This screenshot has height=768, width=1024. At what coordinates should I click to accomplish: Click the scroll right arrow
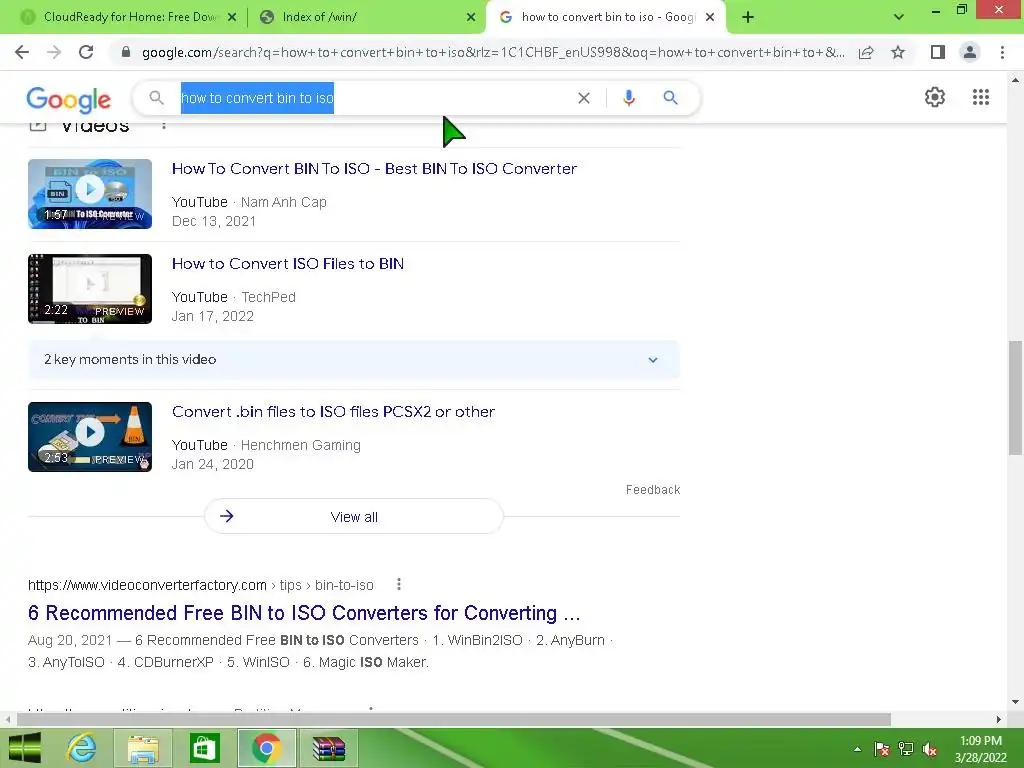coord(999,720)
